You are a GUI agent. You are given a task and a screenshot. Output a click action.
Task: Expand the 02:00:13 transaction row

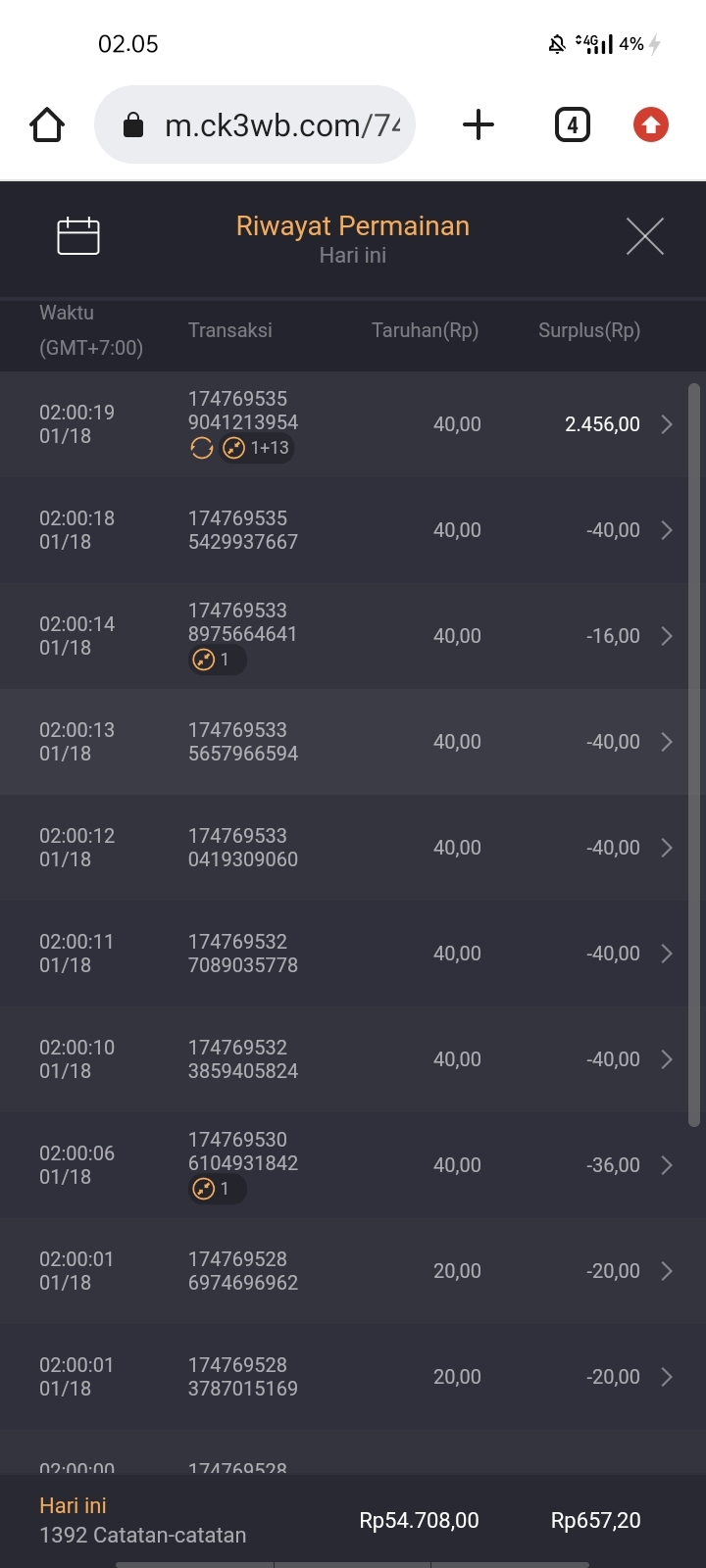(x=667, y=742)
